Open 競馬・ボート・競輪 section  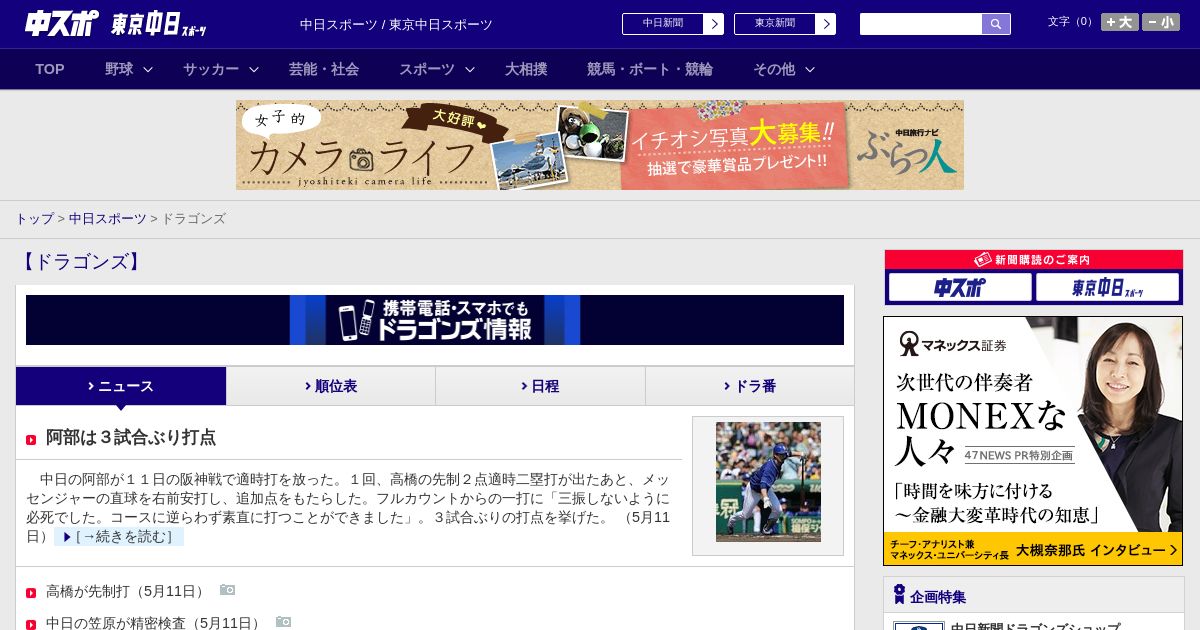[650, 69]
